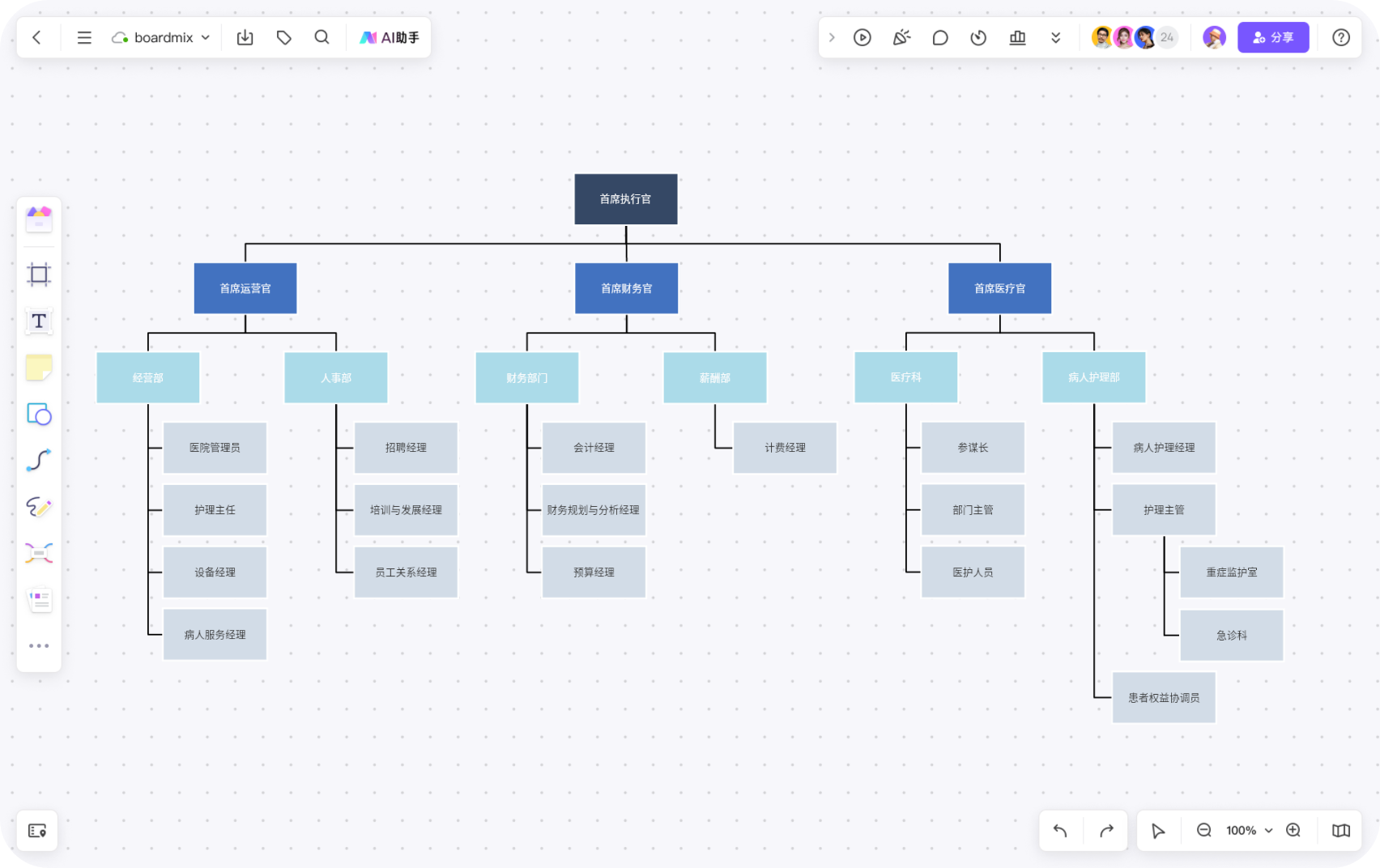Click the export/download icon
The width and height of the screenshot is (1380, 868).
coord(245,37)
